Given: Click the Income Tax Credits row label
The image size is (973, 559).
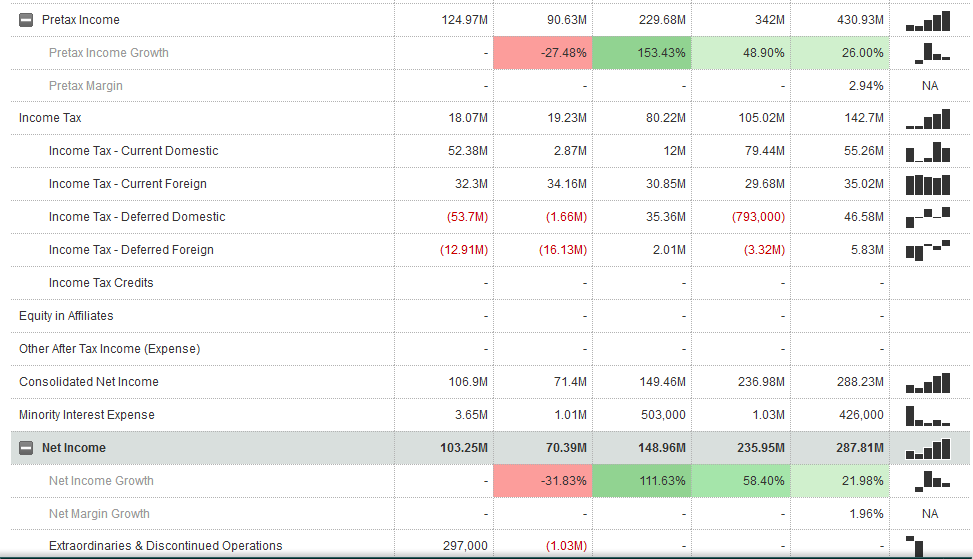Looking at the screenshot, I should pyautogui.click(x=100, y=283).
